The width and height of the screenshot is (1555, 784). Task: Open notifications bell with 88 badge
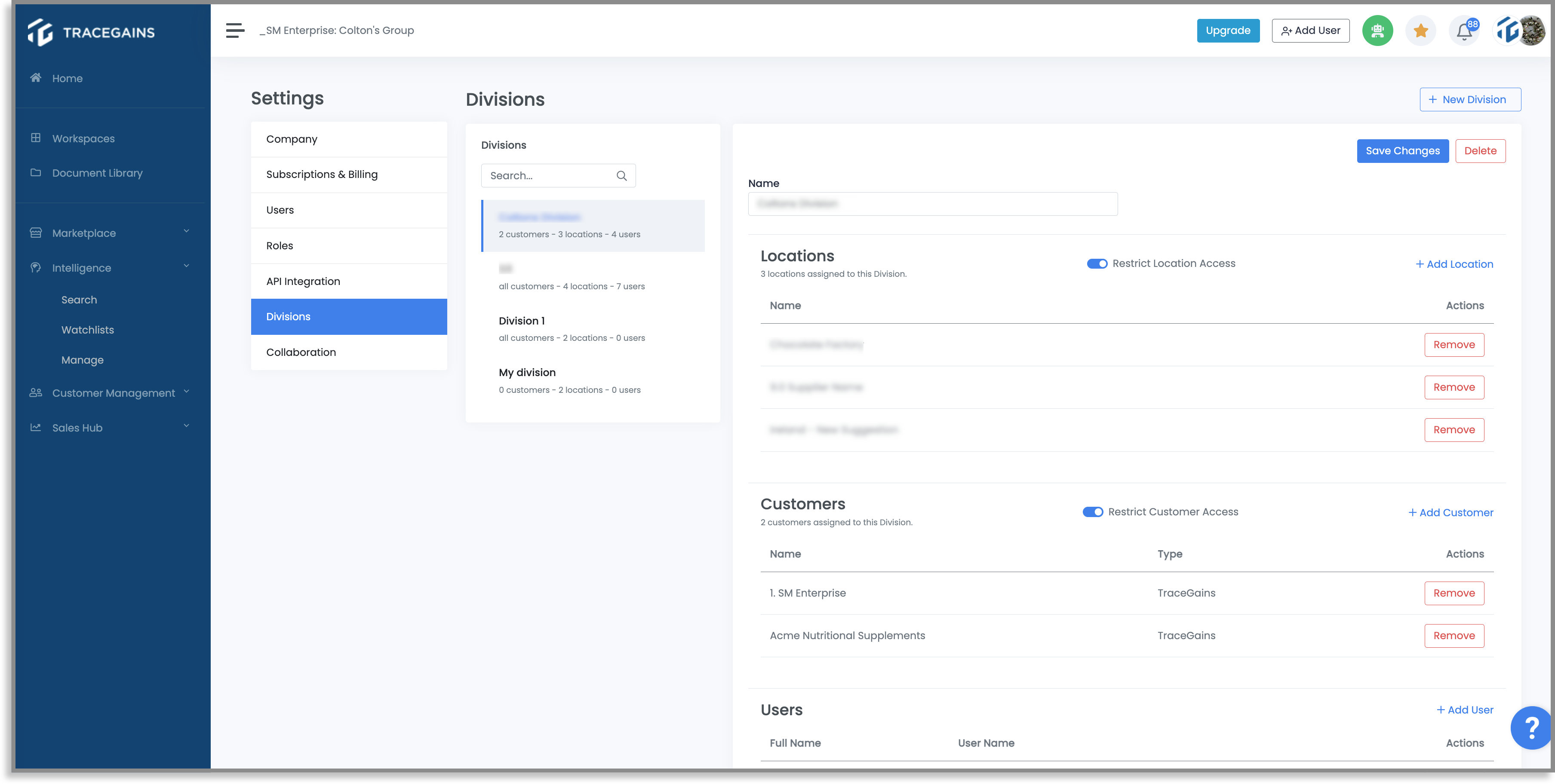click(x=1464, y=31)
